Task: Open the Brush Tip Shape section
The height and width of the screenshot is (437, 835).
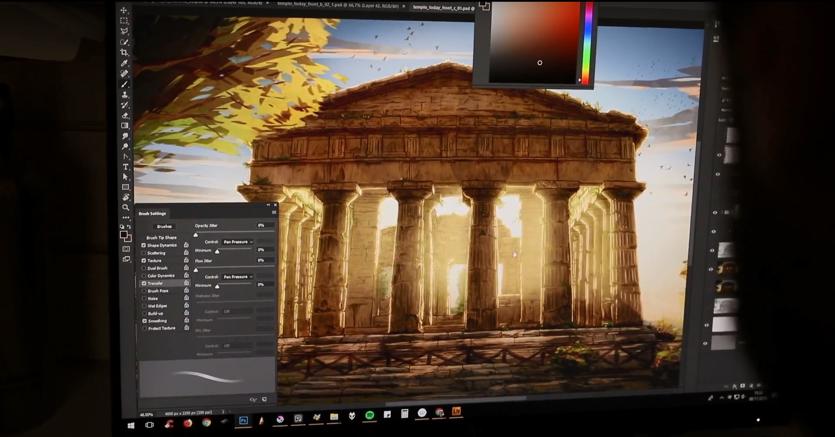Action: [x=161, y=237]
